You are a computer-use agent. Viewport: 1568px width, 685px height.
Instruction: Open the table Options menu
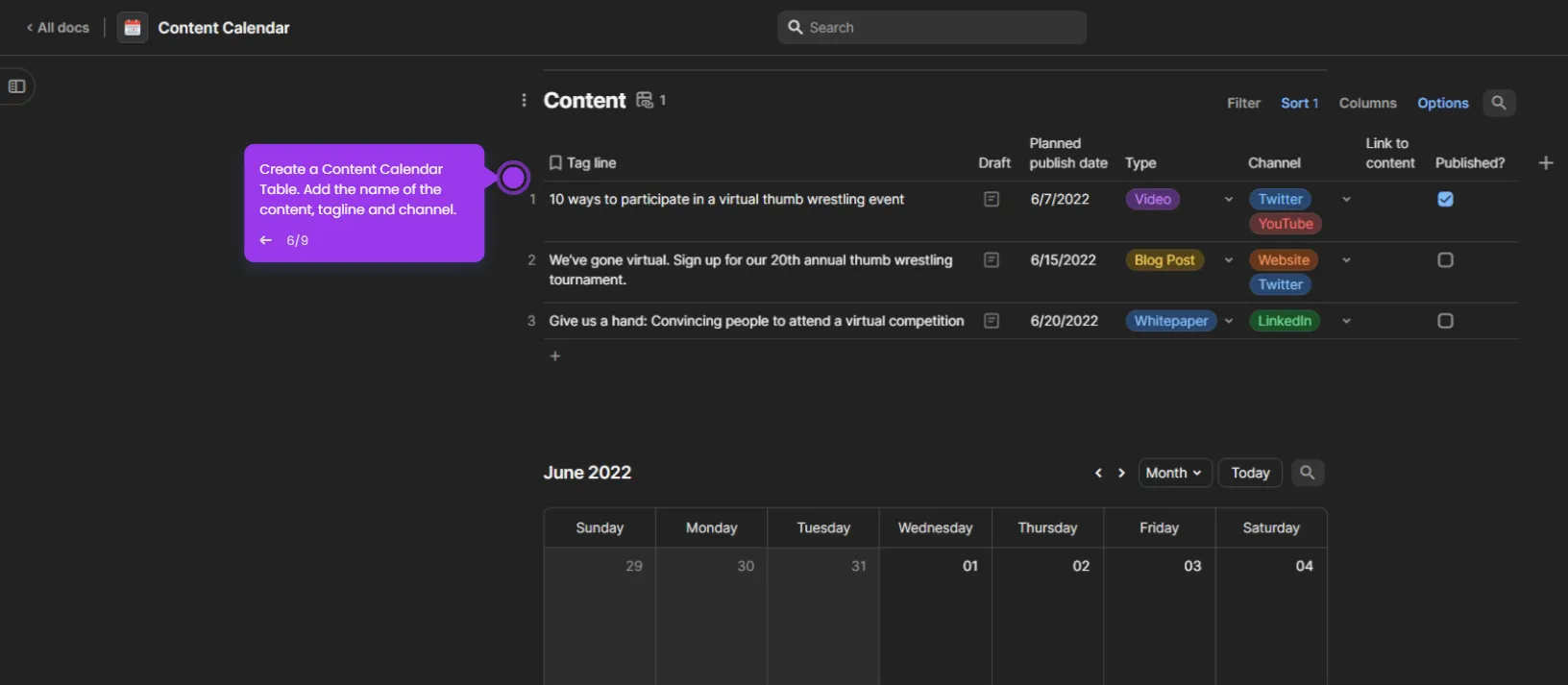coord(1442,103)
